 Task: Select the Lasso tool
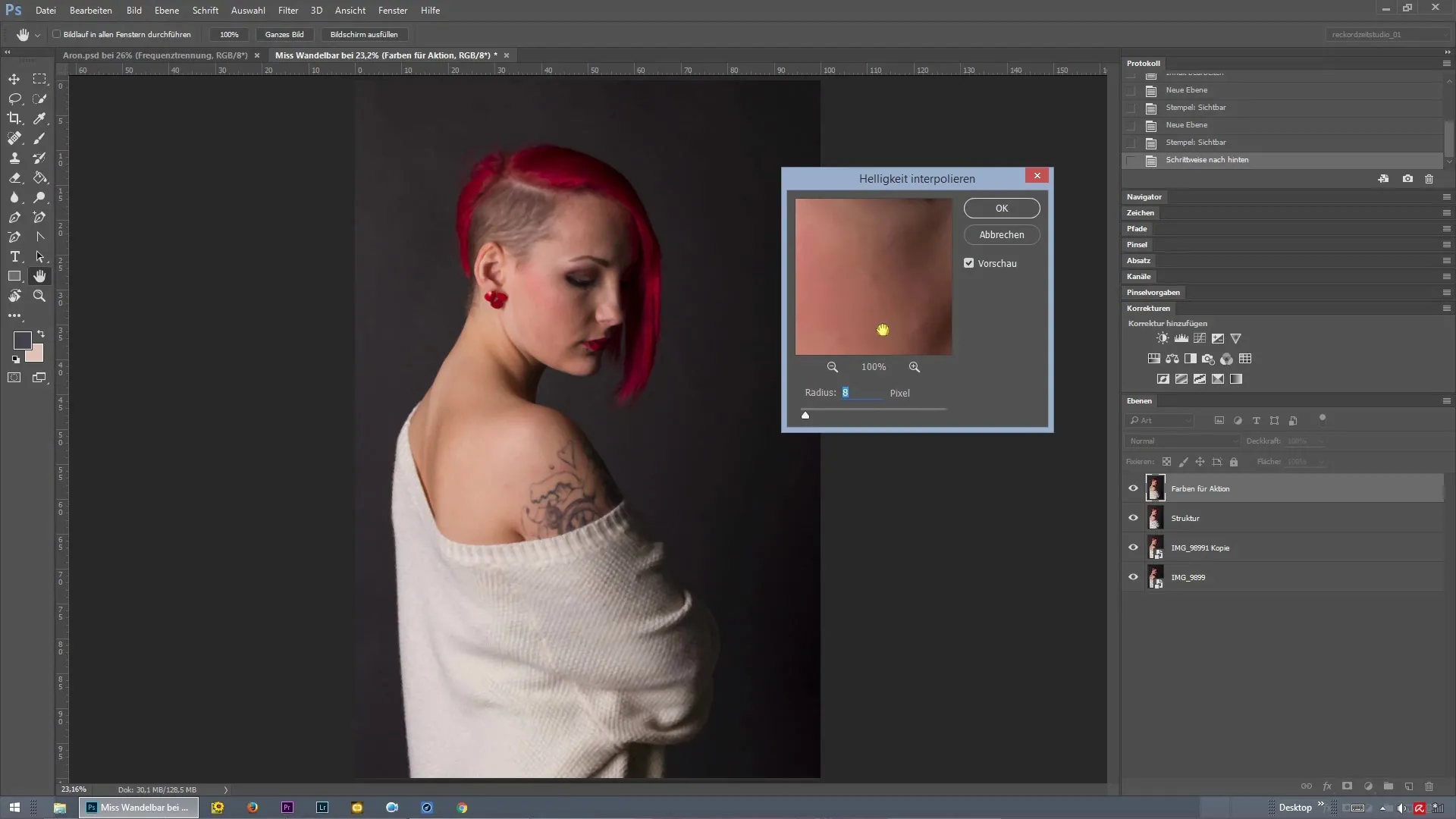pyautogui.click(x=14, y=99)
